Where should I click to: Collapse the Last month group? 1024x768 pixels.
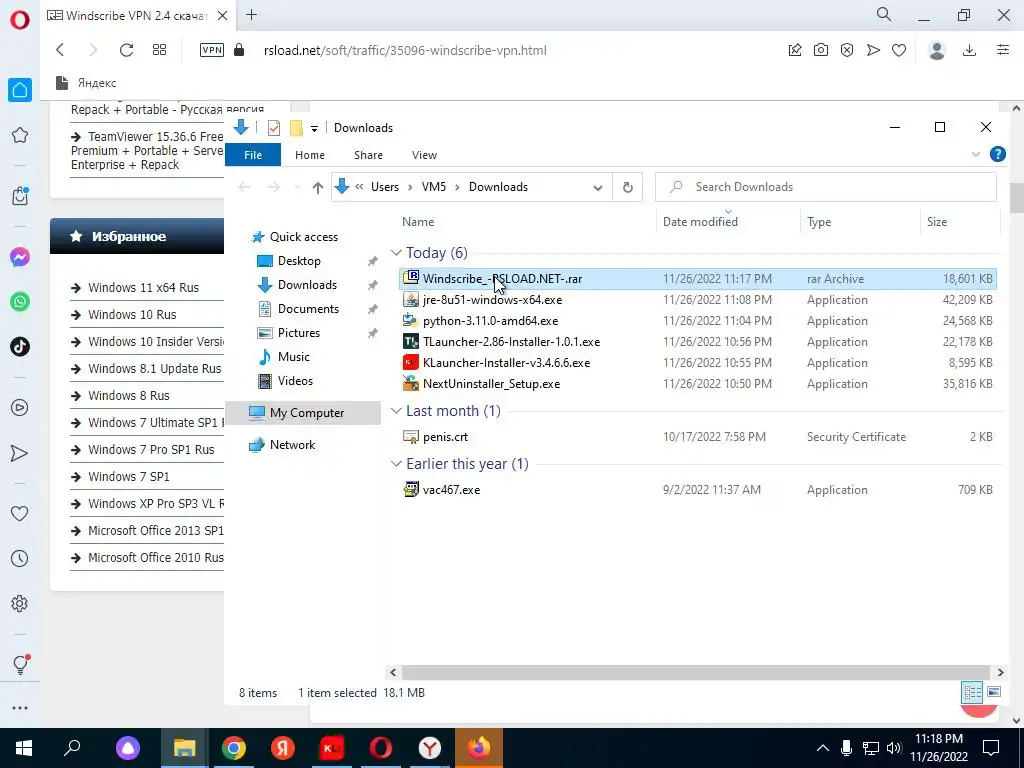(396, 411)
